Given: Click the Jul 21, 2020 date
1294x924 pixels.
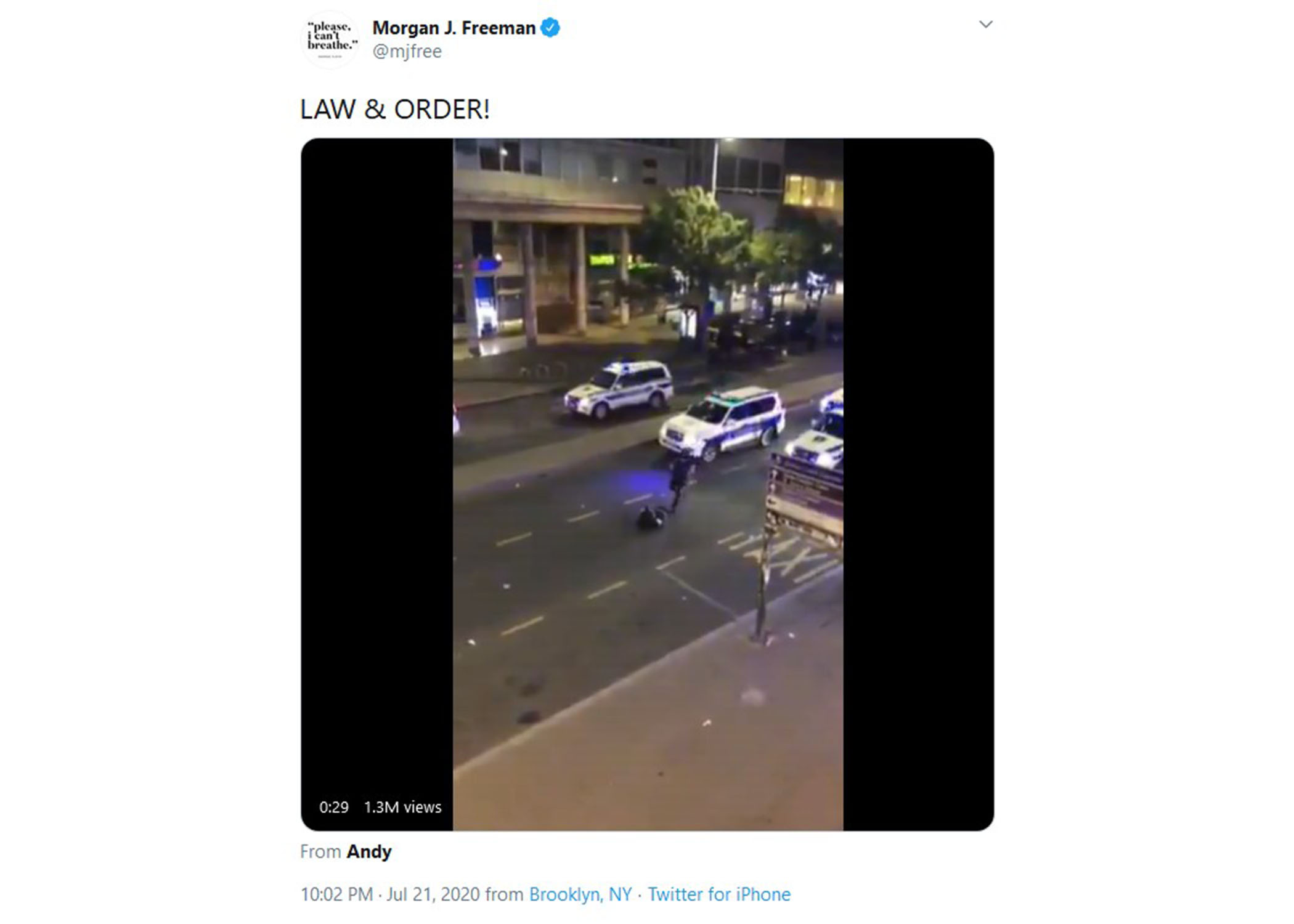Looking at the screenshot, I should pyautogui.click(x=433, y=894).
